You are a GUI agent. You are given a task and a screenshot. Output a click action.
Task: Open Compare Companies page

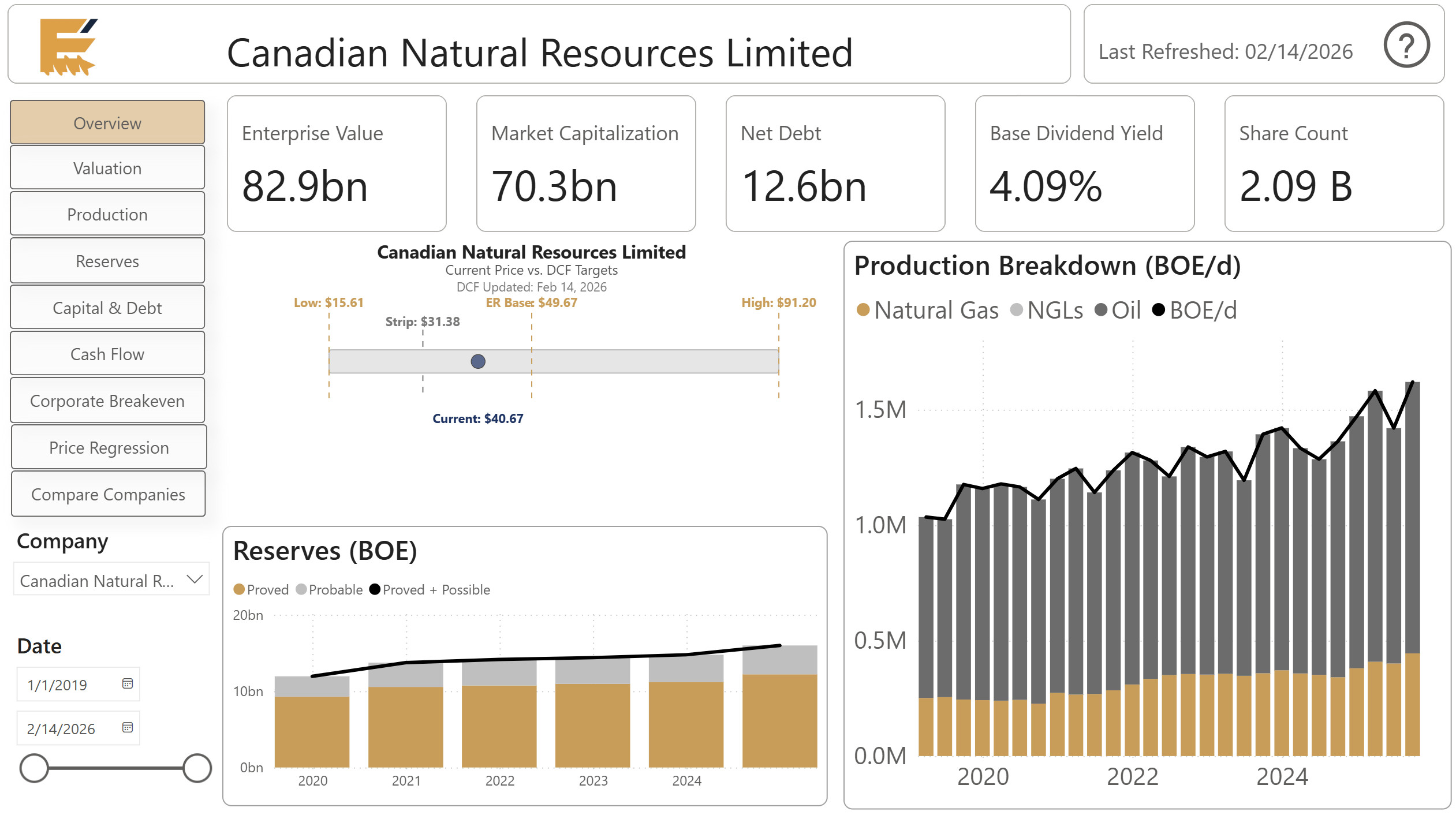click(109, 494)
